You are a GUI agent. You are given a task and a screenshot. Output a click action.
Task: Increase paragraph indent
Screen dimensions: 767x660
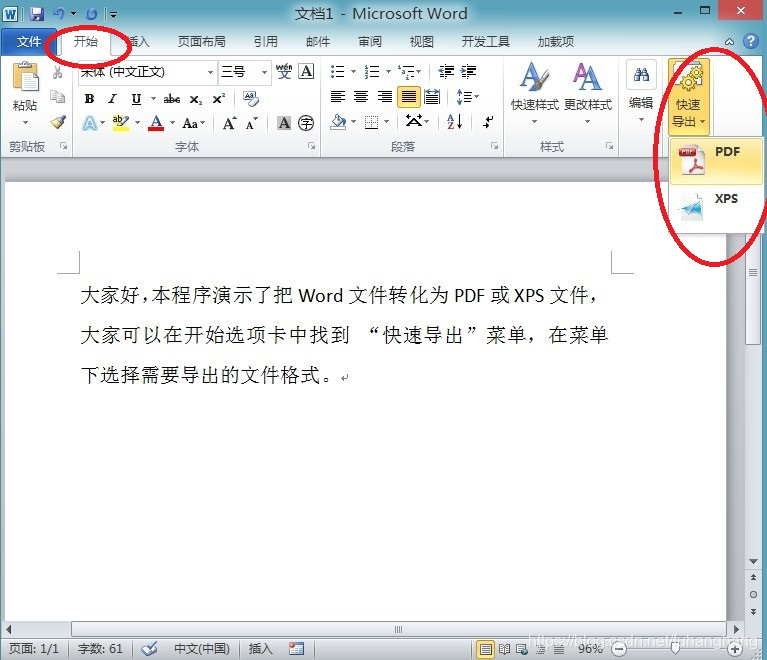(x=468, y=71)
